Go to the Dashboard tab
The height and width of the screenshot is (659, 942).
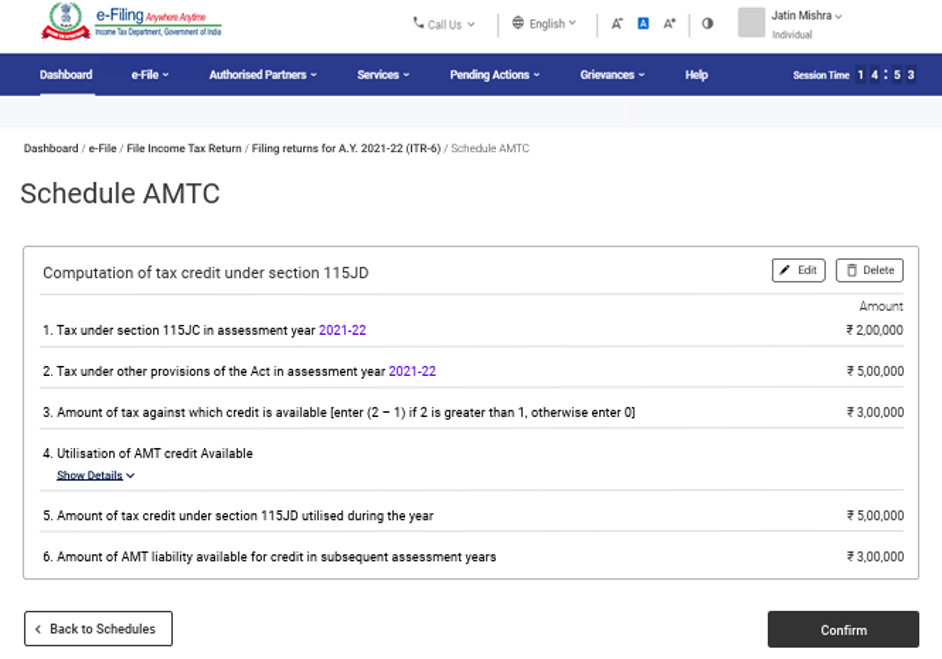[x=66, y=75]
